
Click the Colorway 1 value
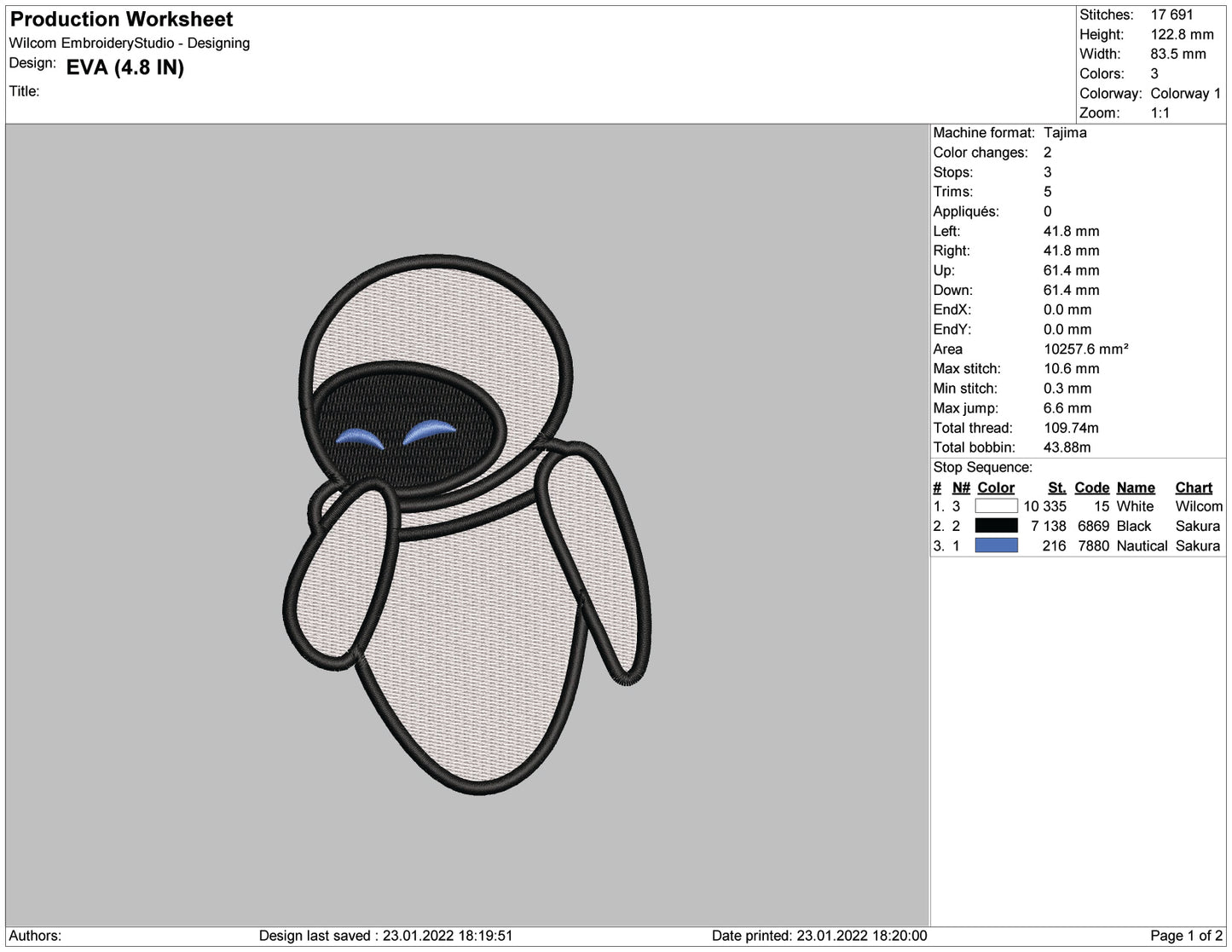(1185, 94)
